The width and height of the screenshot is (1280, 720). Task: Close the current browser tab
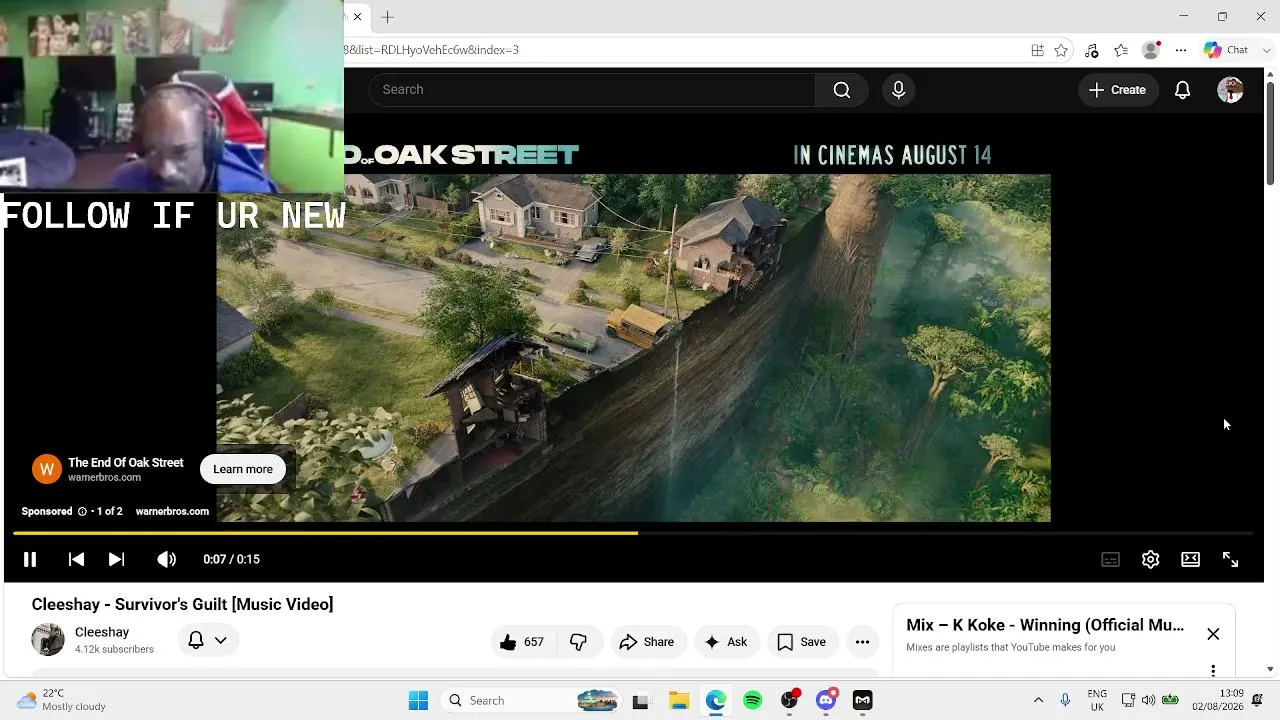click(357, 17)
